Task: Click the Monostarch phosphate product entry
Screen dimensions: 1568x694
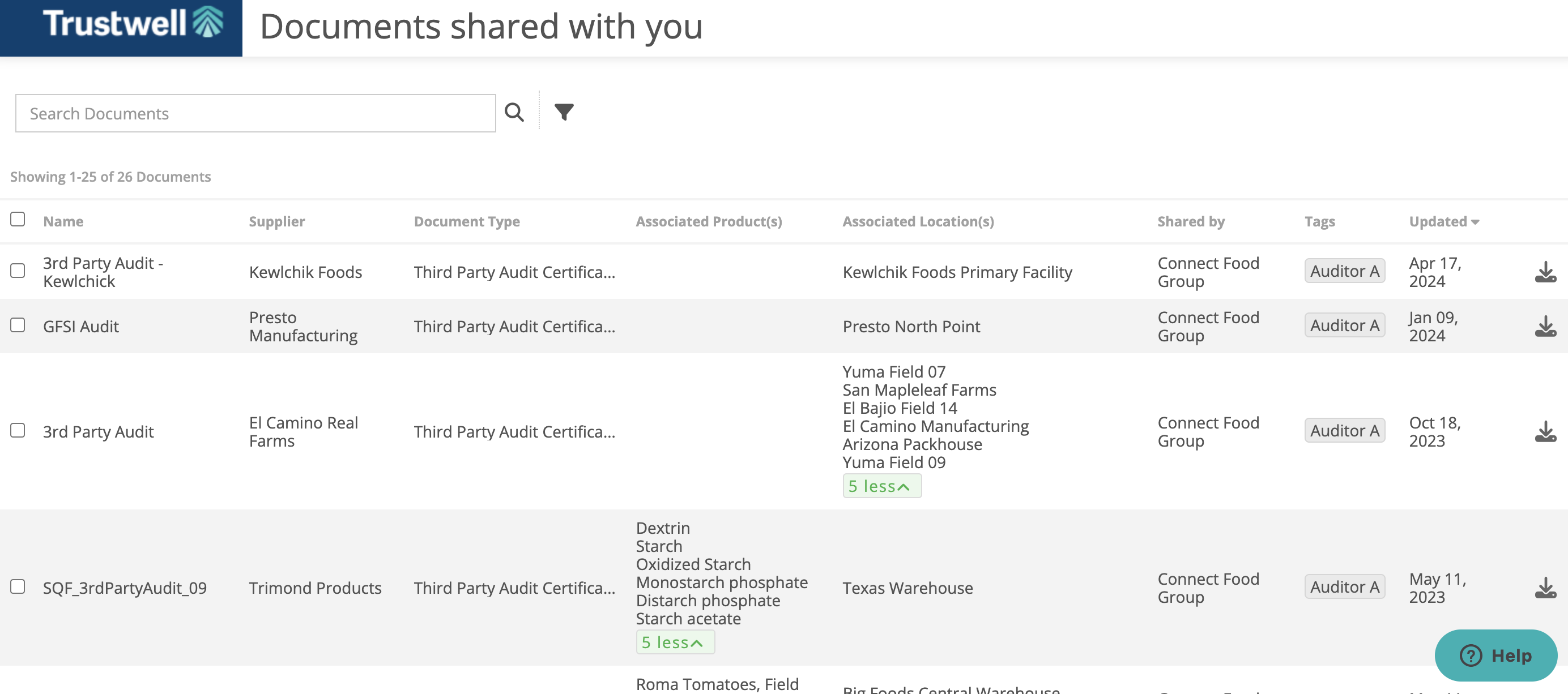Action: [722, 582]
